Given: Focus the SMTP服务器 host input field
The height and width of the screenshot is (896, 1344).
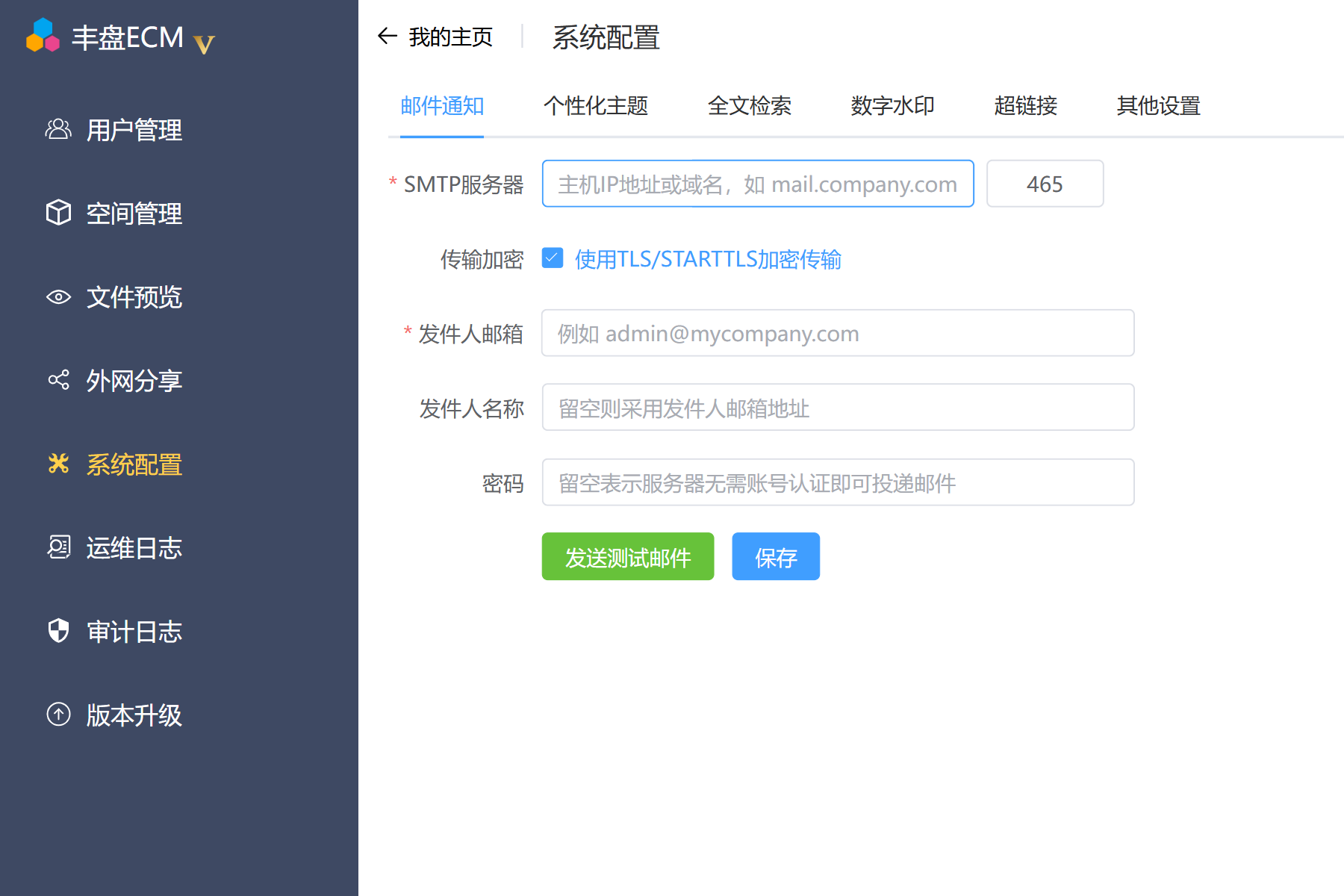Looking at the screenshot, I should pyautogui.click(x=758, y=184).
